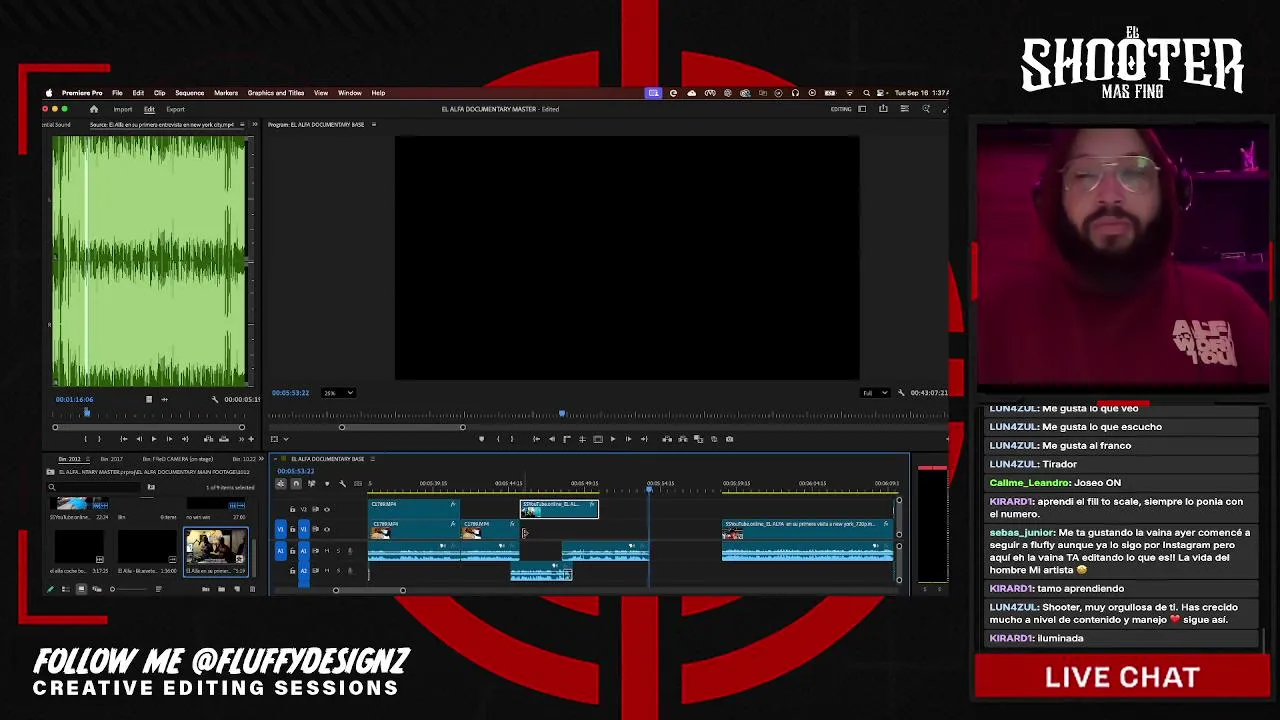Click program monitor Mark In

[x=497, y=439]
